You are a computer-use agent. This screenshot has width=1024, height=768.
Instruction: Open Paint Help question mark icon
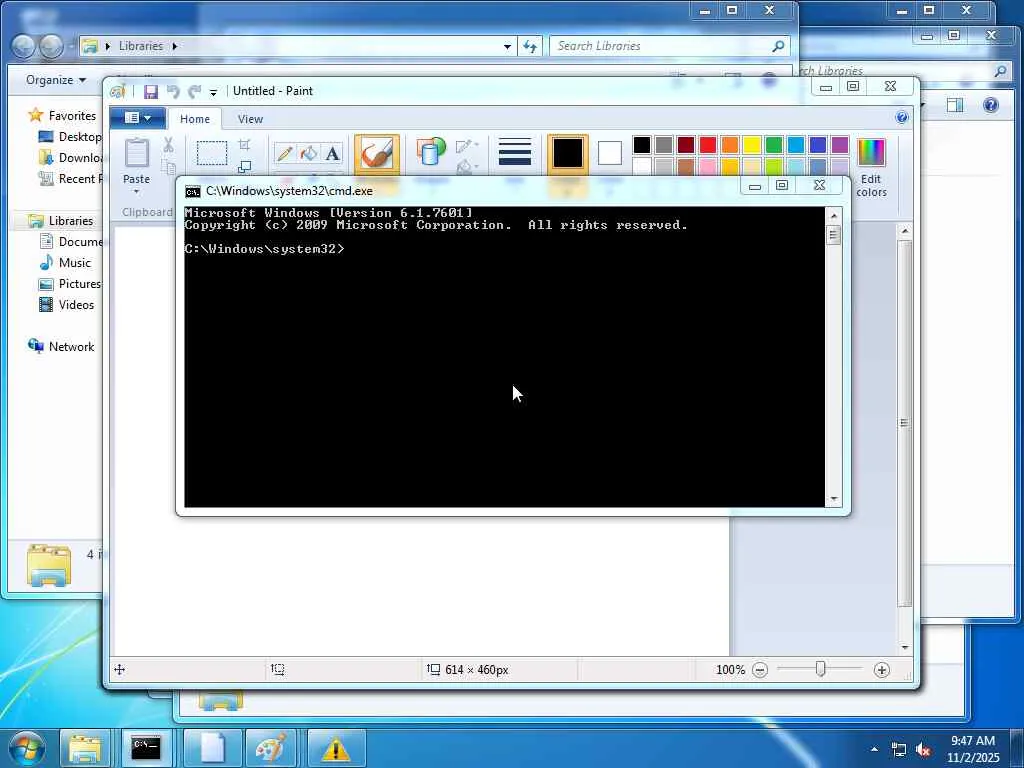coord(902,118)
